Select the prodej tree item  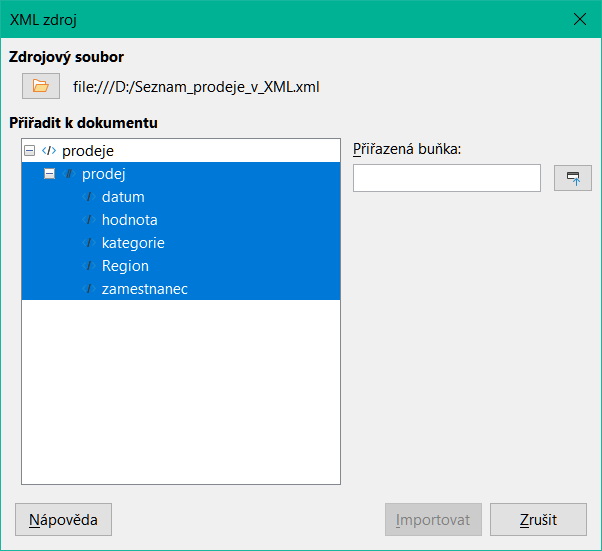[104, 174]
